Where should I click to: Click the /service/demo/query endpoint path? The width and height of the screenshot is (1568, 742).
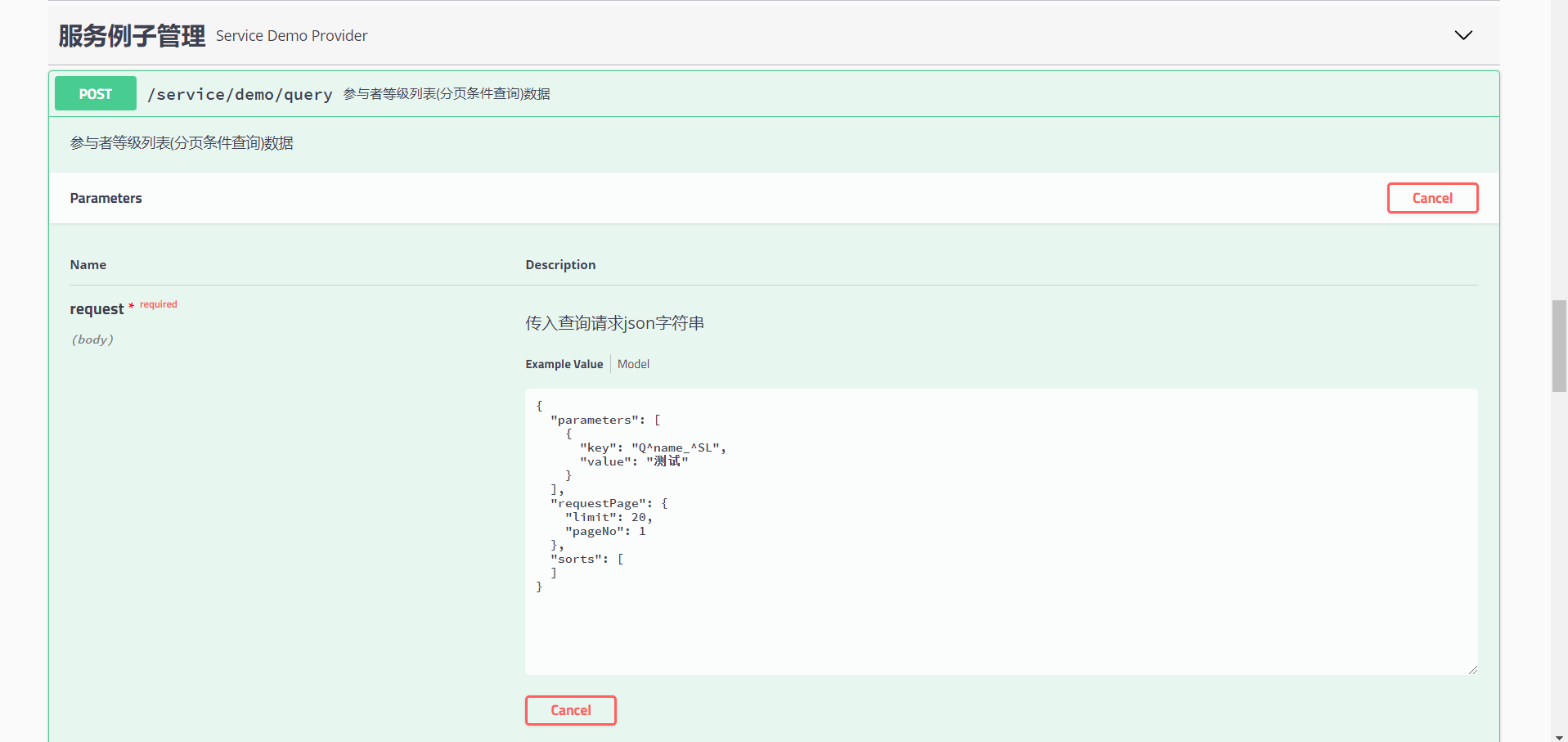click(x=240, y=95)
